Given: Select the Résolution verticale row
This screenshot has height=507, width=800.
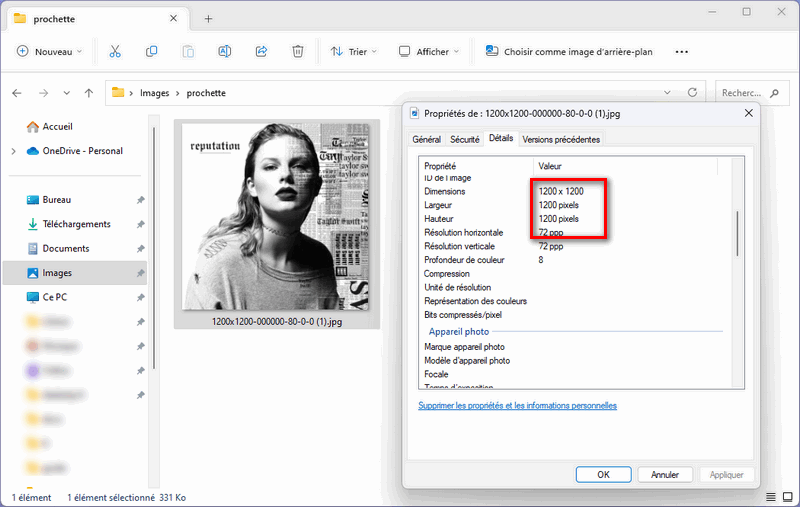Looking at the screenshot, I should pyautogui.click(x=575, y=246).
